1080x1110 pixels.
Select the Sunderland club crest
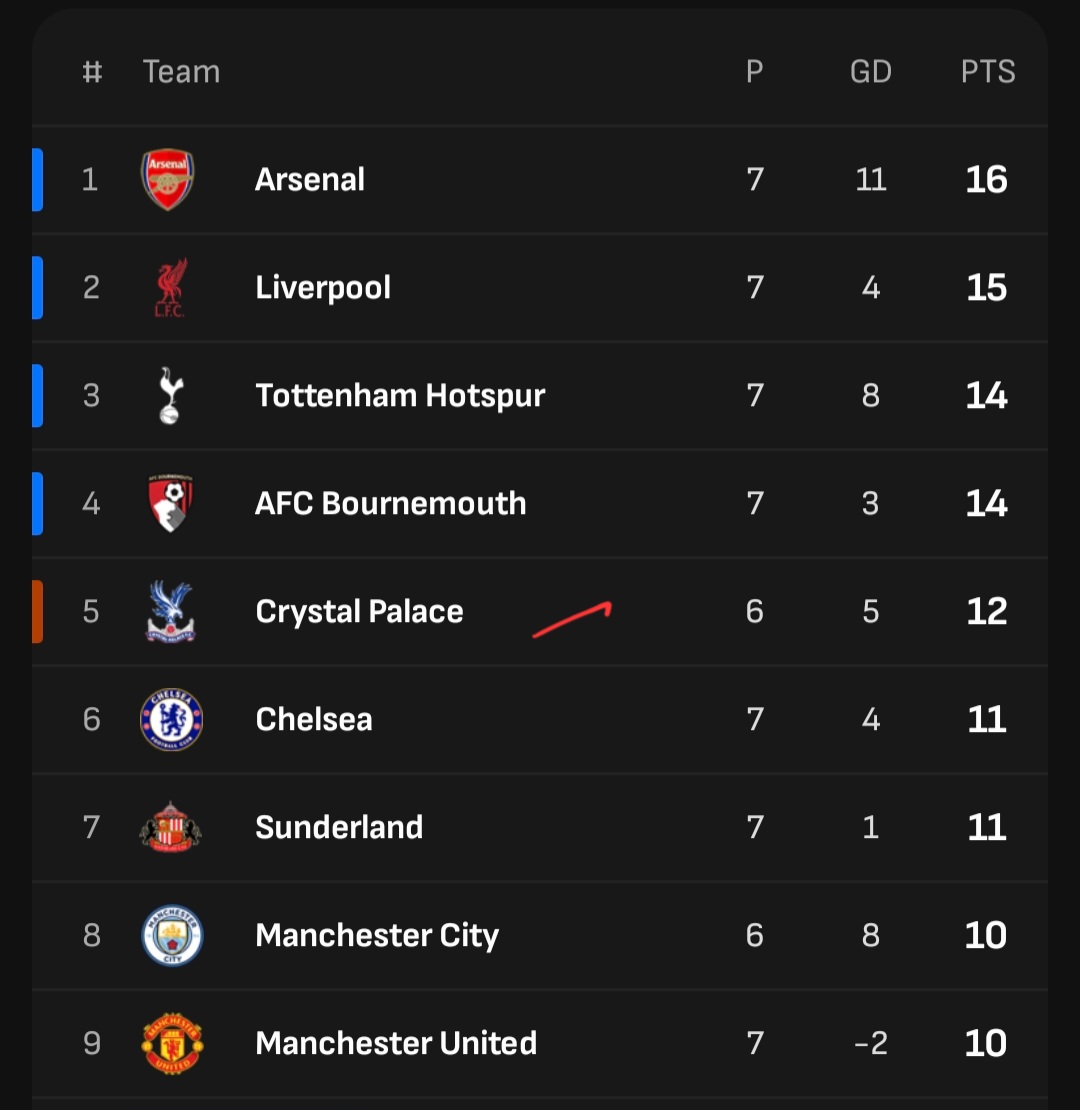click(170, 827)
